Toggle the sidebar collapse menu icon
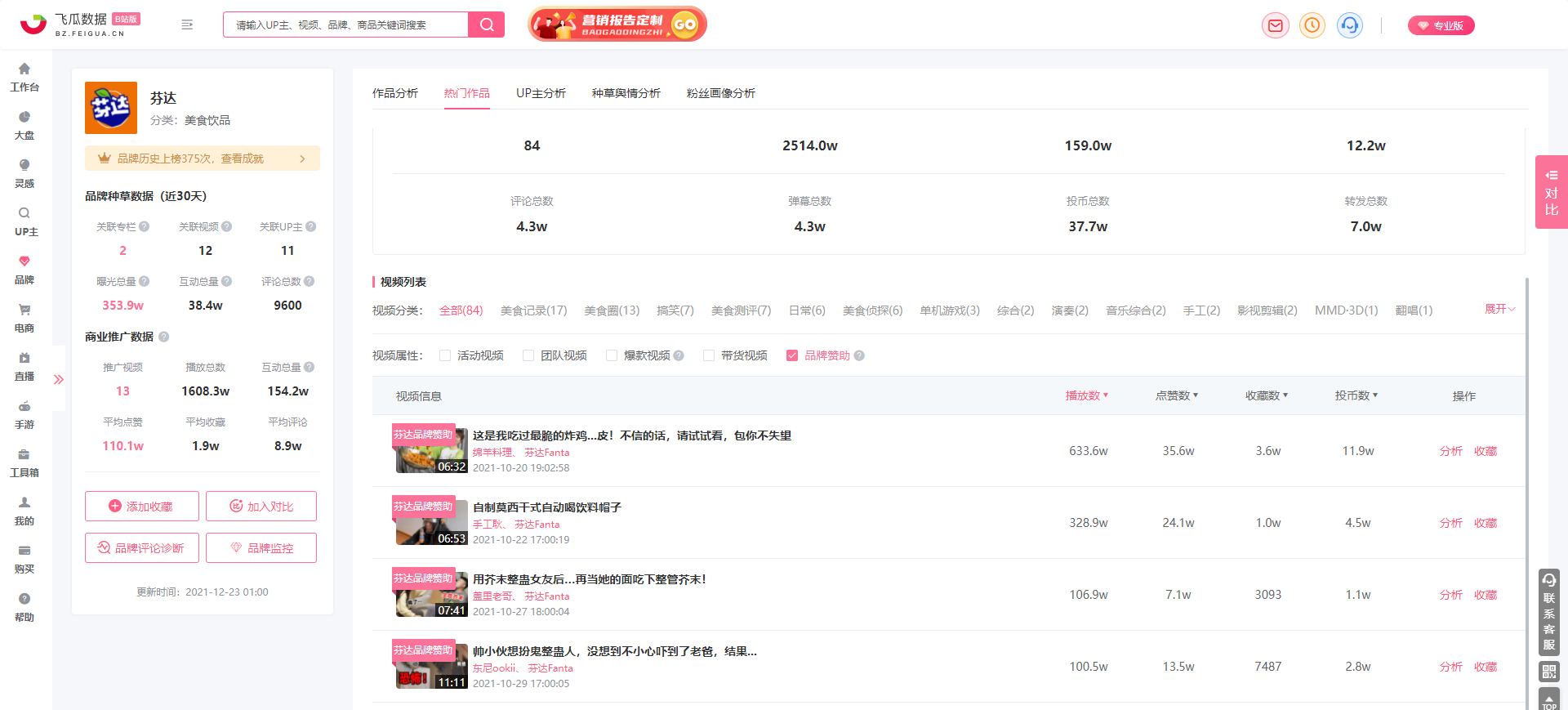 (x=187, y=25)
